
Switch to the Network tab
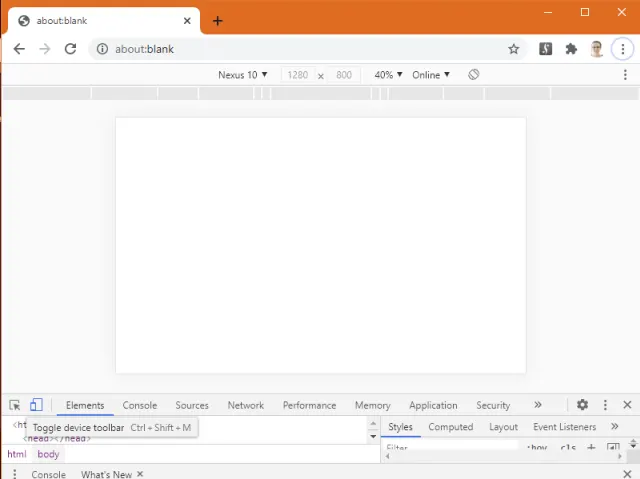point(245,405)
